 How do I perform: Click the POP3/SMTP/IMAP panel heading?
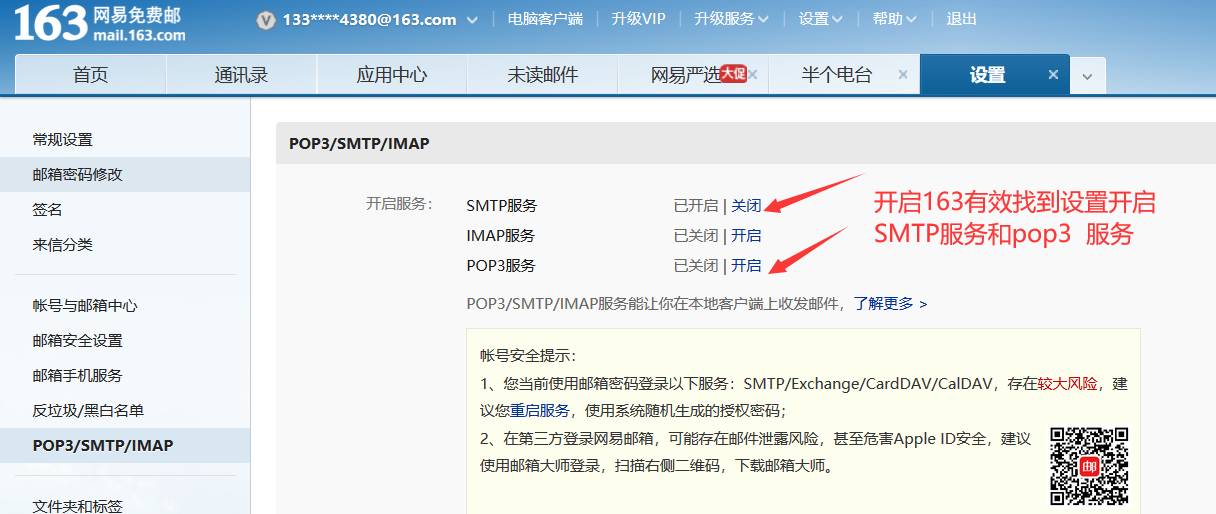point(359,143)
